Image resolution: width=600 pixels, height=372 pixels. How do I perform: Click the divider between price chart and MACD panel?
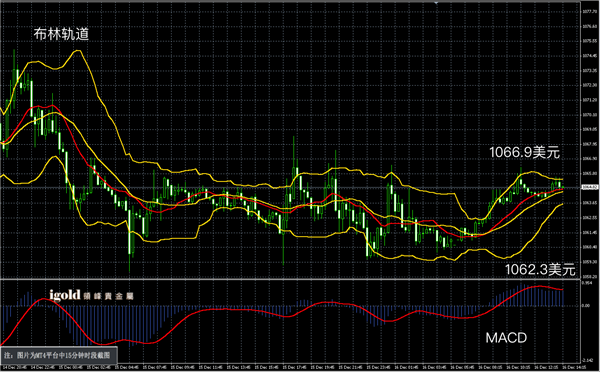coord(290,279)
